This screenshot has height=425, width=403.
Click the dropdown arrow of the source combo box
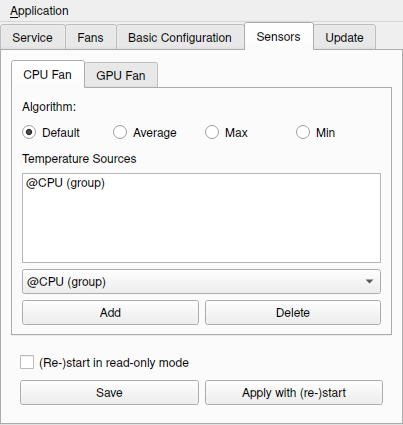pyautogui.click(x=369, y=282)
